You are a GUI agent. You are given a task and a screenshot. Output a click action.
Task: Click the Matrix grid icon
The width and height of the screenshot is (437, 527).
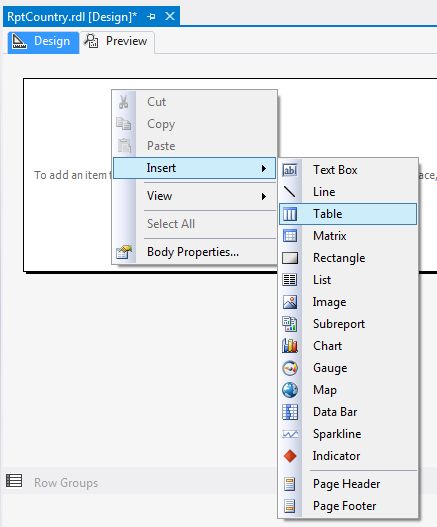289,236
